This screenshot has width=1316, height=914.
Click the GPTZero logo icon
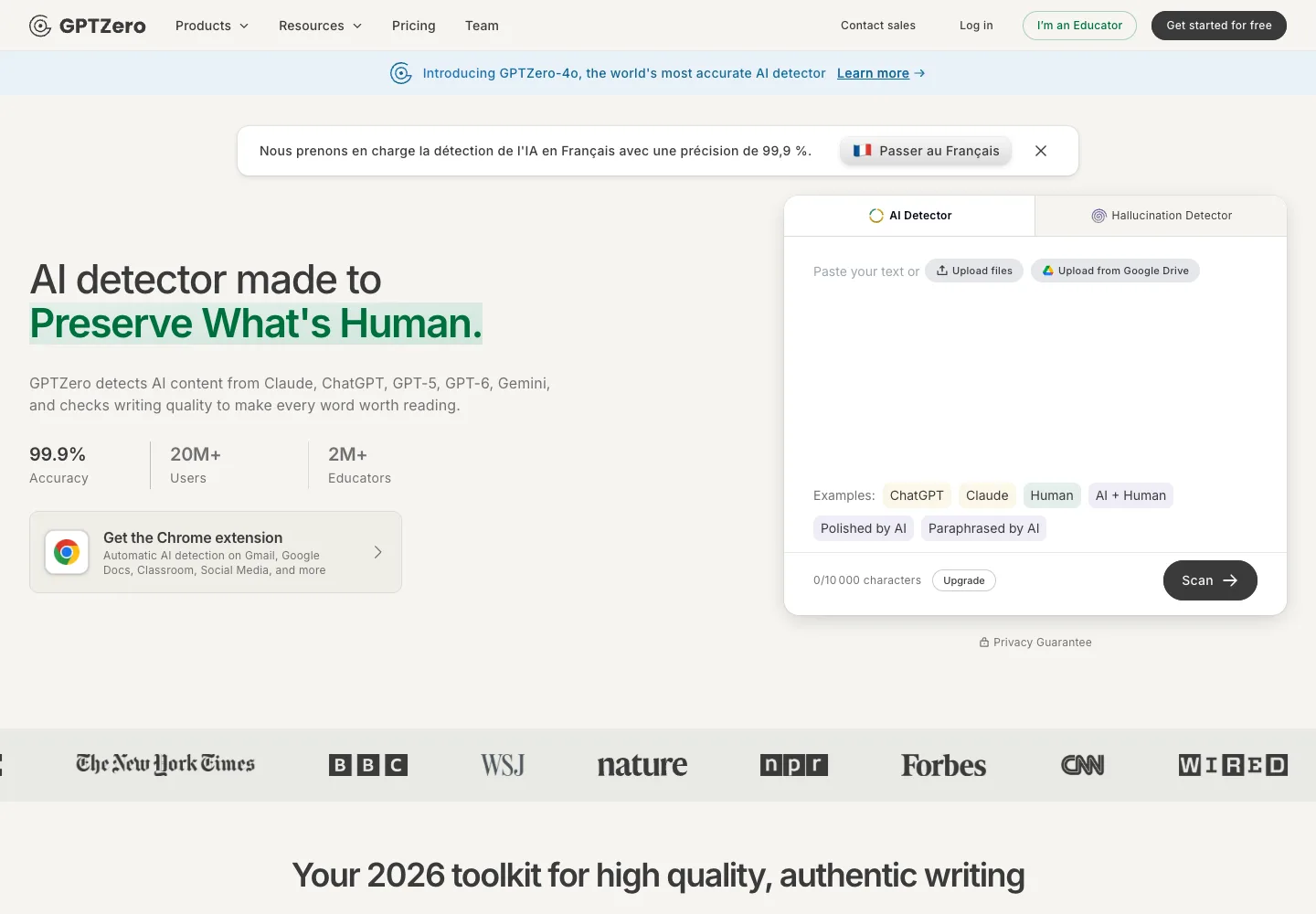[40, 26]
